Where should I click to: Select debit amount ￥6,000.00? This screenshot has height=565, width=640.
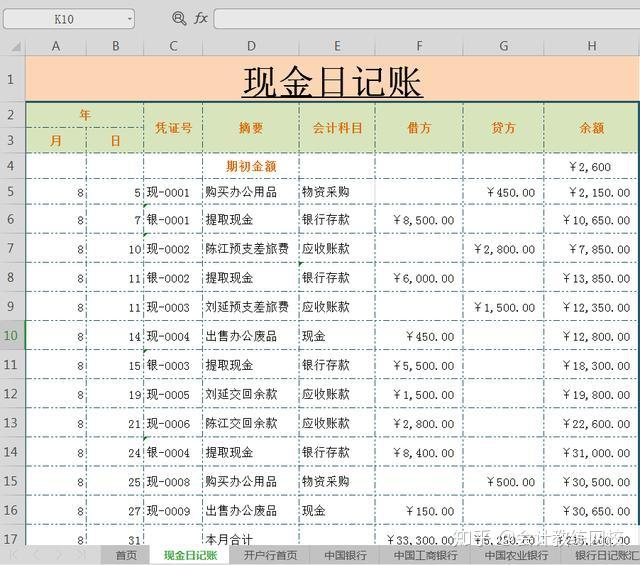point(419,278)
